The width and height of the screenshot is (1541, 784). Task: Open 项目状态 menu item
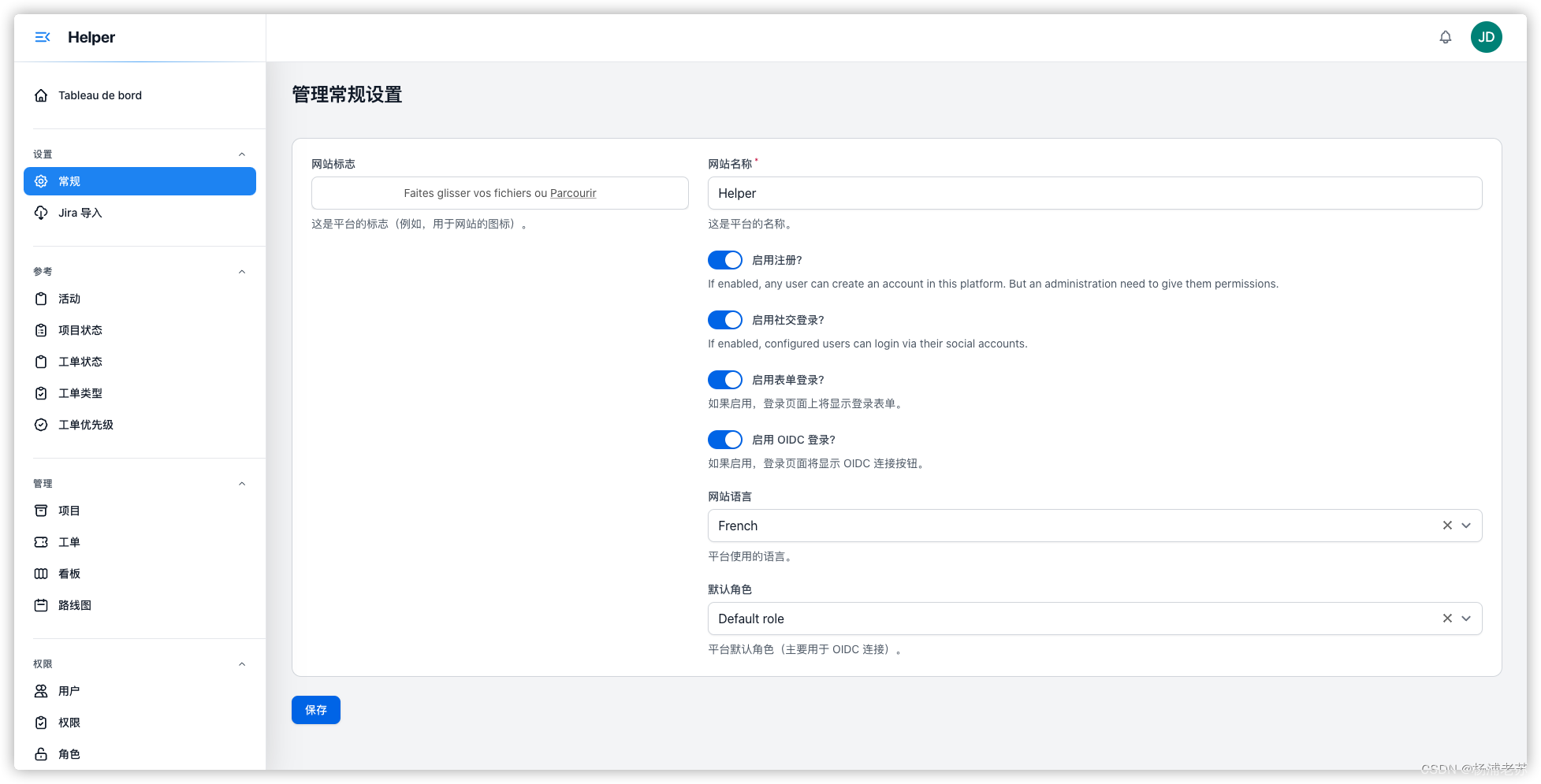140,330
